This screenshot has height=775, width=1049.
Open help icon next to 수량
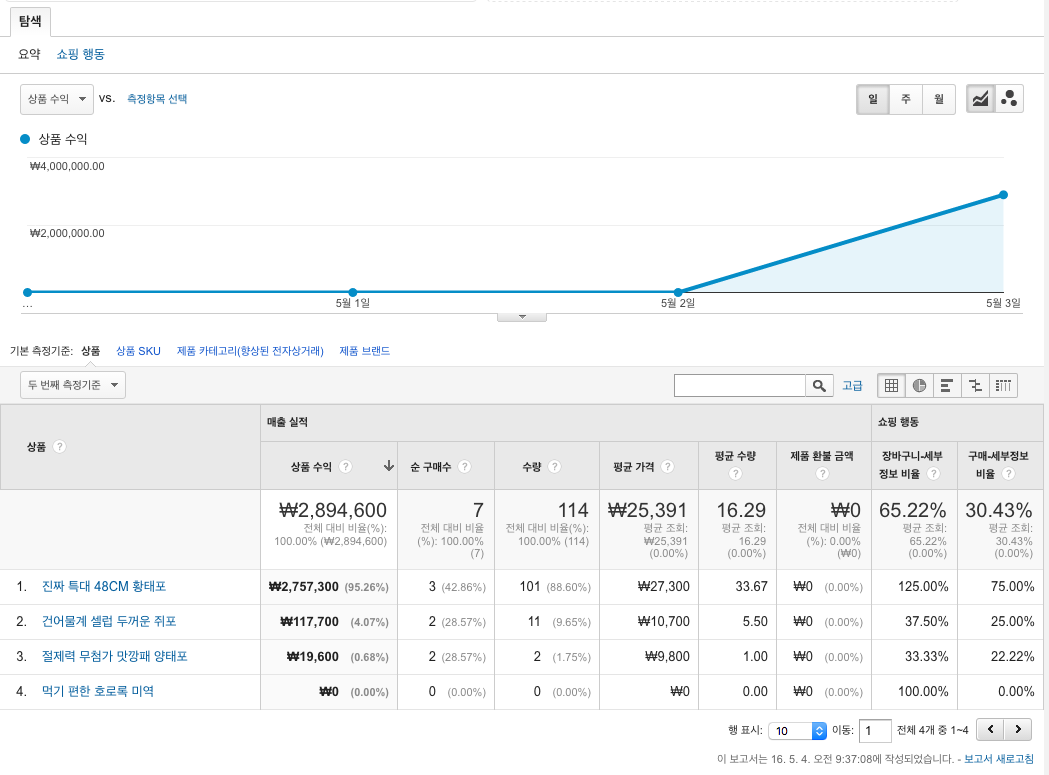(x=554, y=466)
